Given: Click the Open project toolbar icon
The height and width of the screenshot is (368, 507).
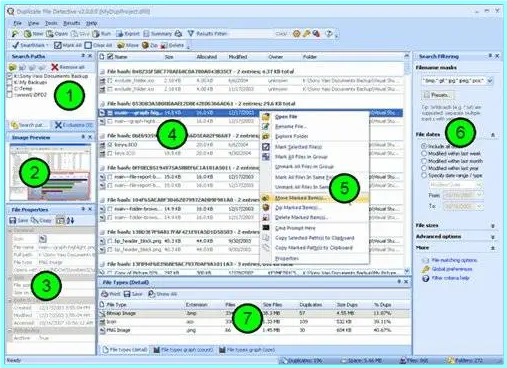Looking at the screenshot, I should 57,34.
